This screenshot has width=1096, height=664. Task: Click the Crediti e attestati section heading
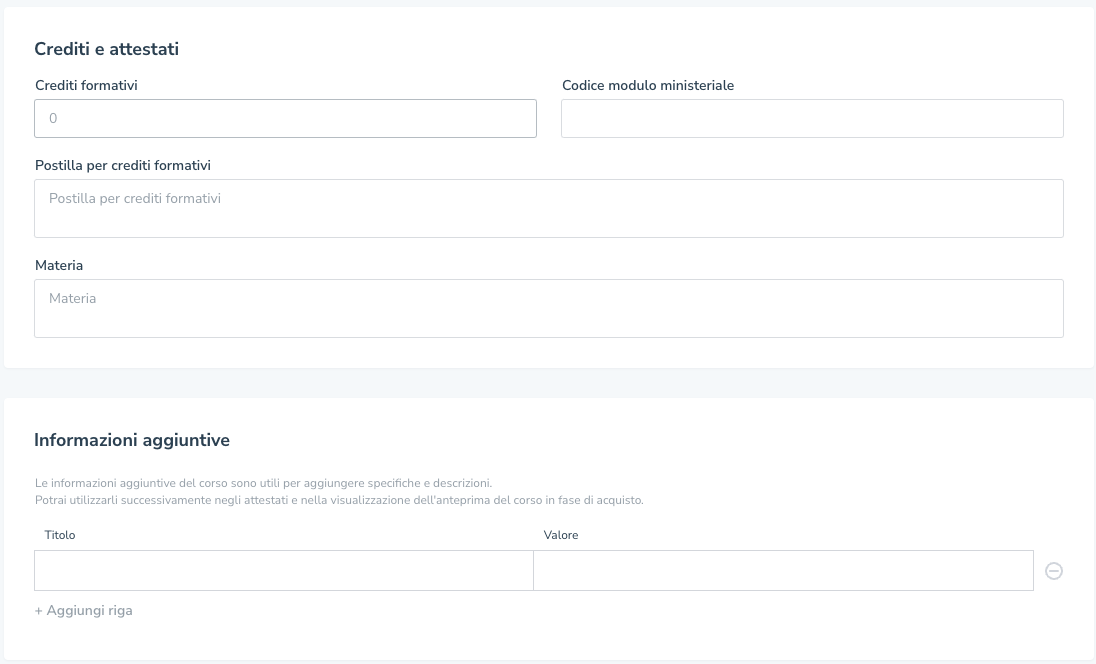coord(106,49)
